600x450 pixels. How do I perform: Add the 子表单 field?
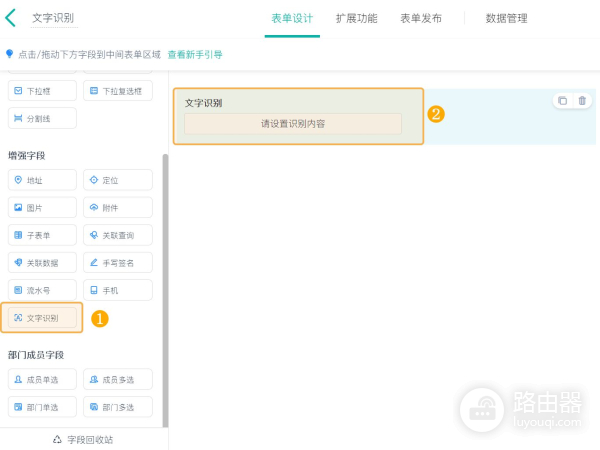[x=42, y=235]
